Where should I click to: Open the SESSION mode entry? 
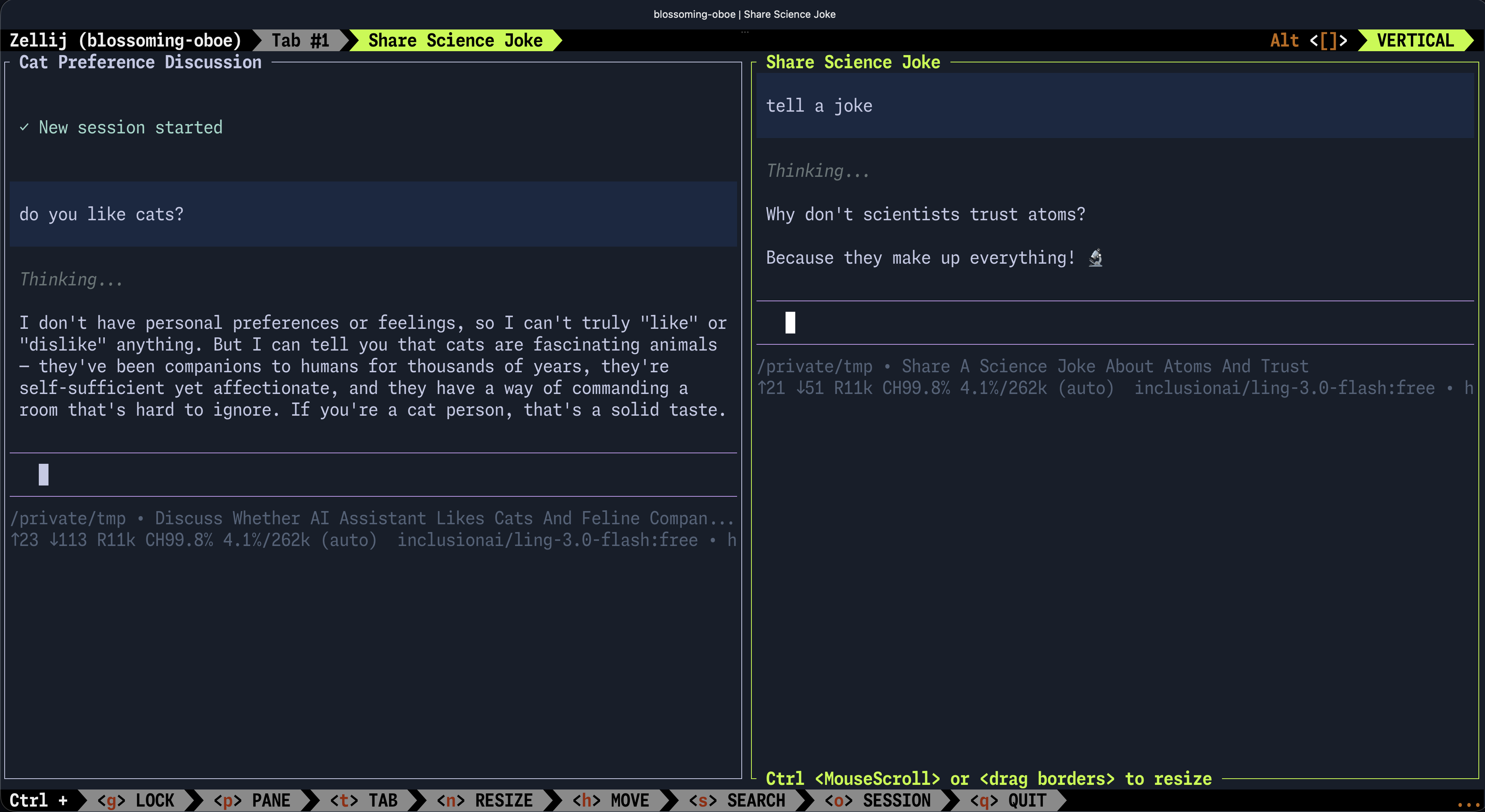pos(877,800)
